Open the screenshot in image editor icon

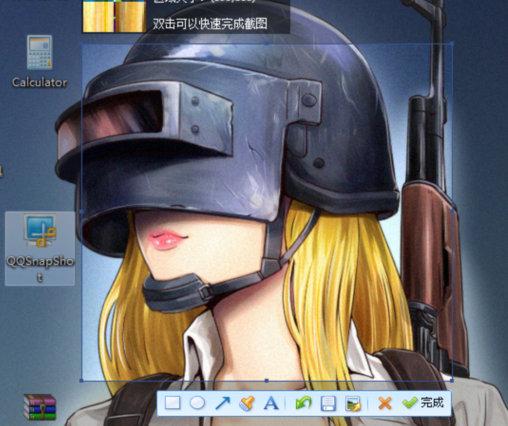[353, 403]
